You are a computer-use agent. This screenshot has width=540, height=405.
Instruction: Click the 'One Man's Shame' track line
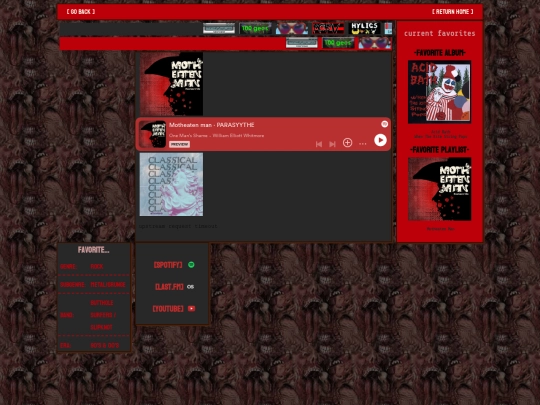click(x=217, y=136)
